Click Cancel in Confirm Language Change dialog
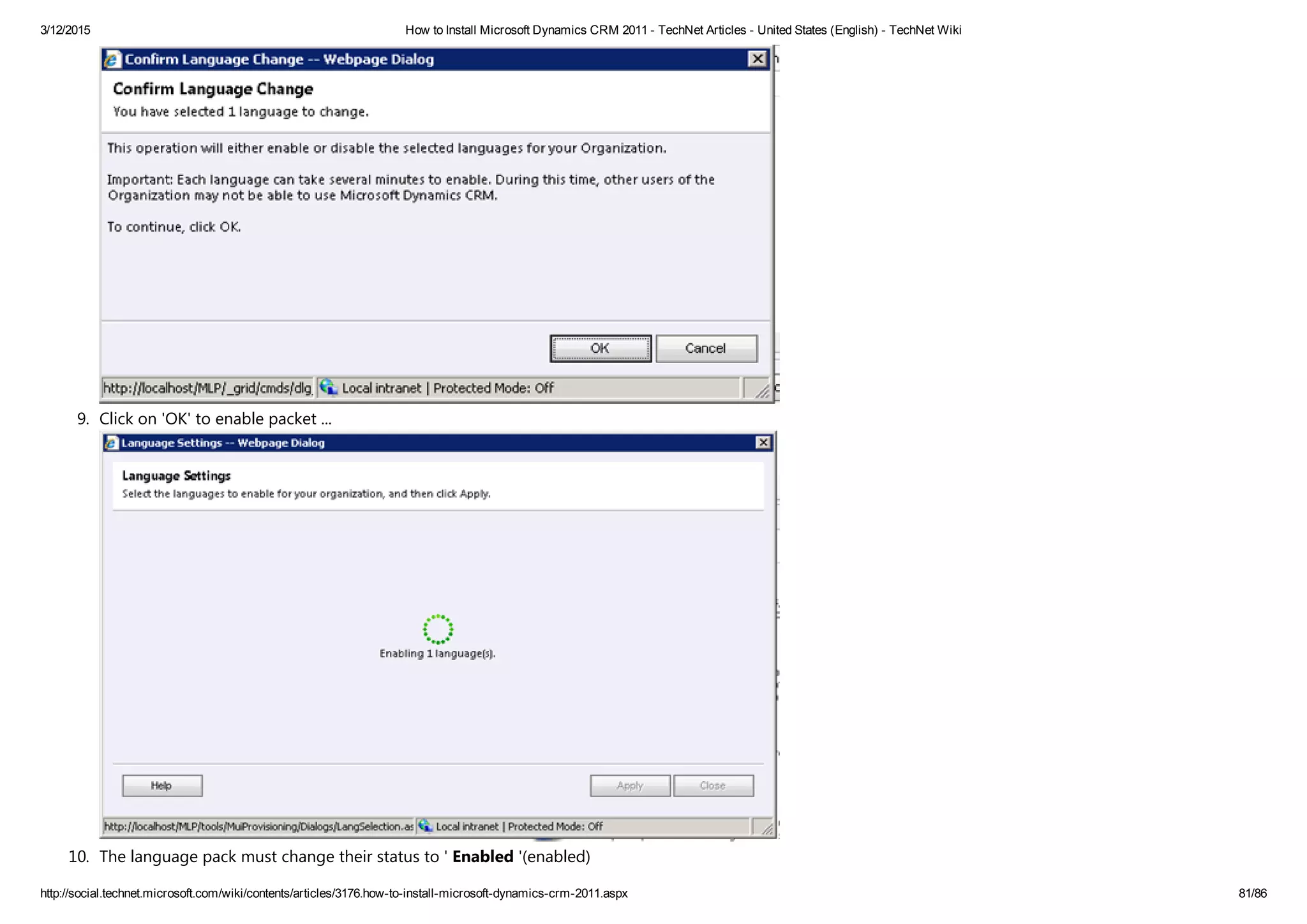 [706, 348]
